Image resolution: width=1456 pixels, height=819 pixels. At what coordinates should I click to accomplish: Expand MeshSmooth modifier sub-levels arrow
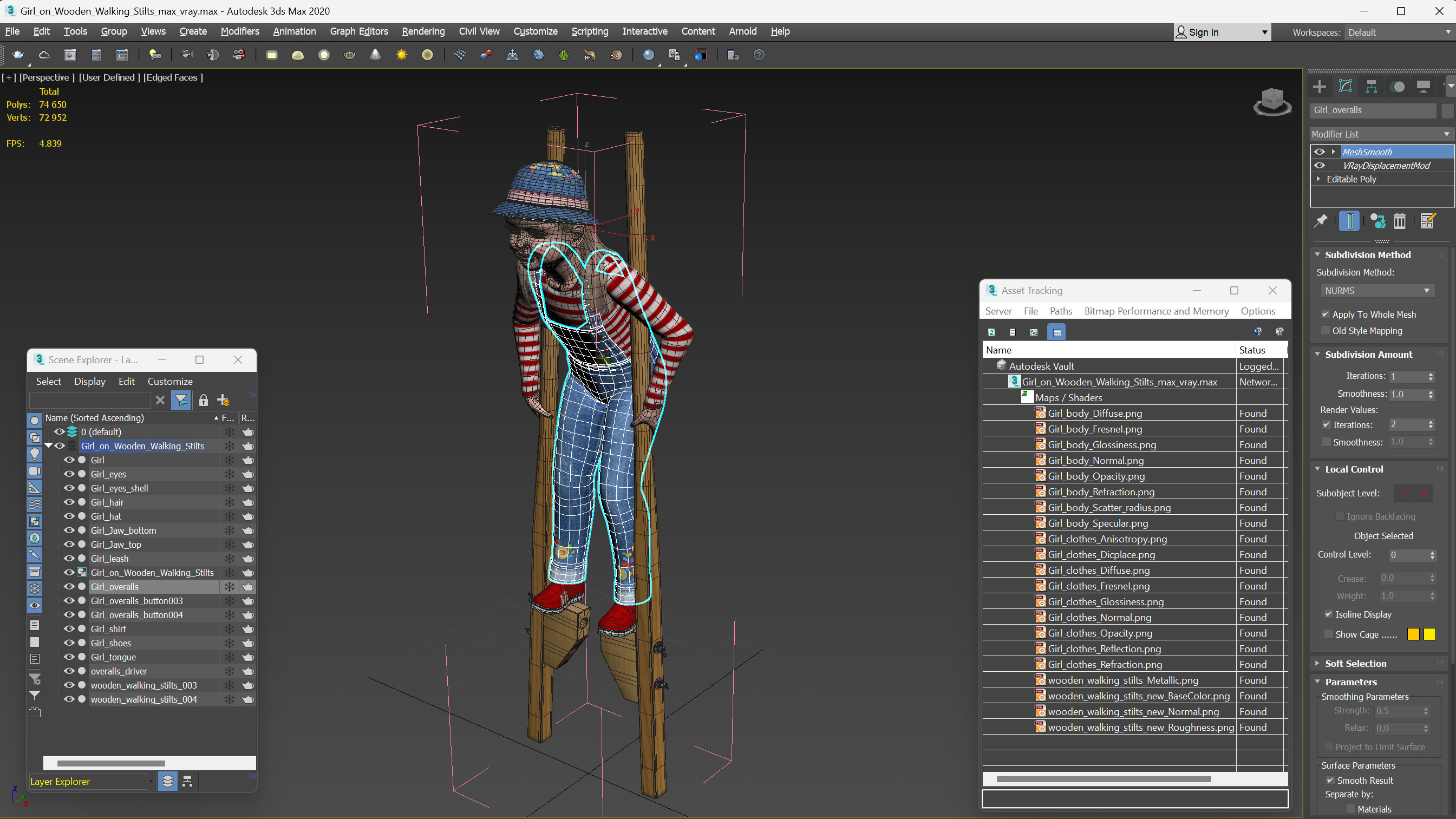(1333, 152)
